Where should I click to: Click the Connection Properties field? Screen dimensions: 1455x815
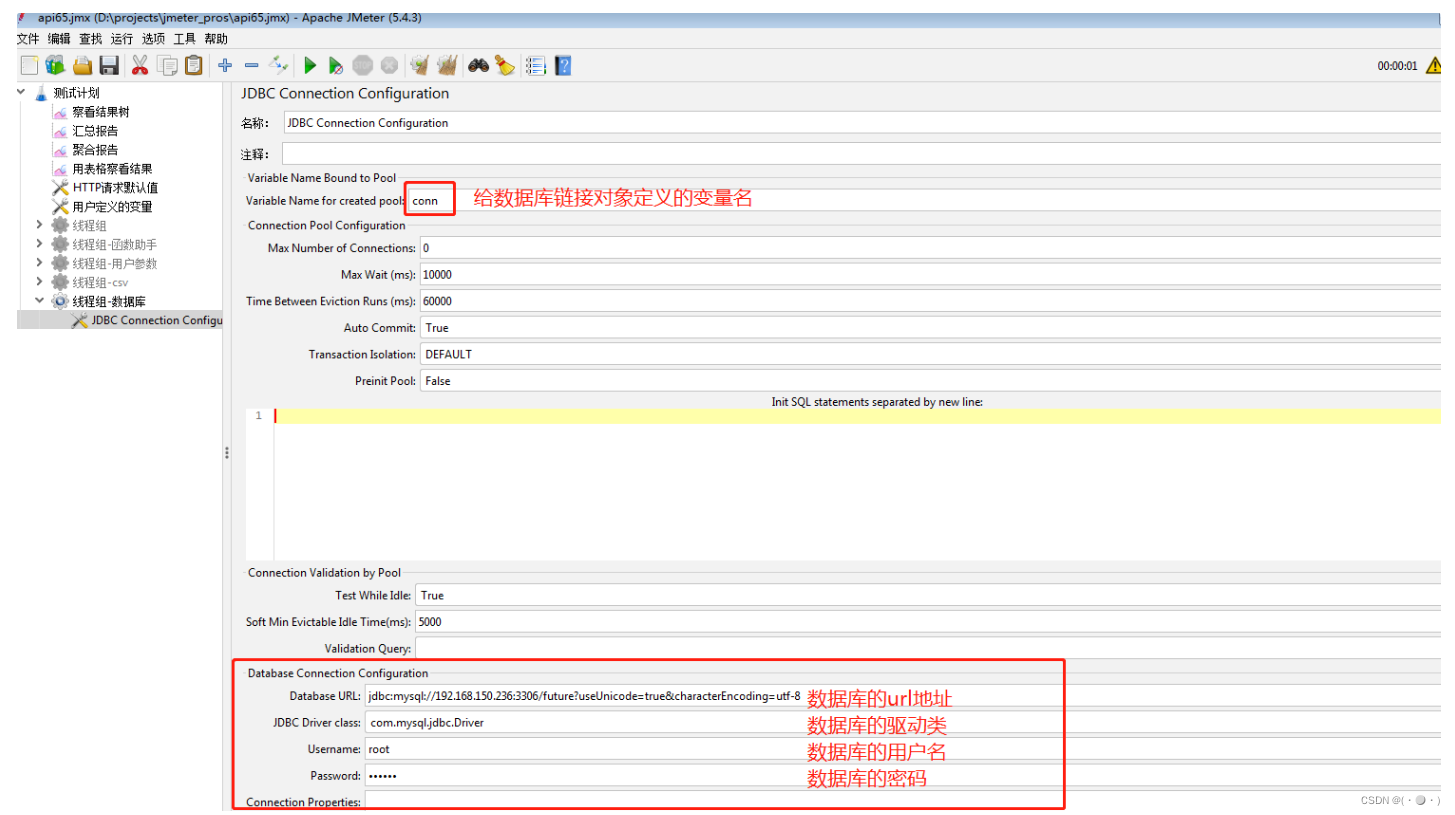tap(902, 802)
